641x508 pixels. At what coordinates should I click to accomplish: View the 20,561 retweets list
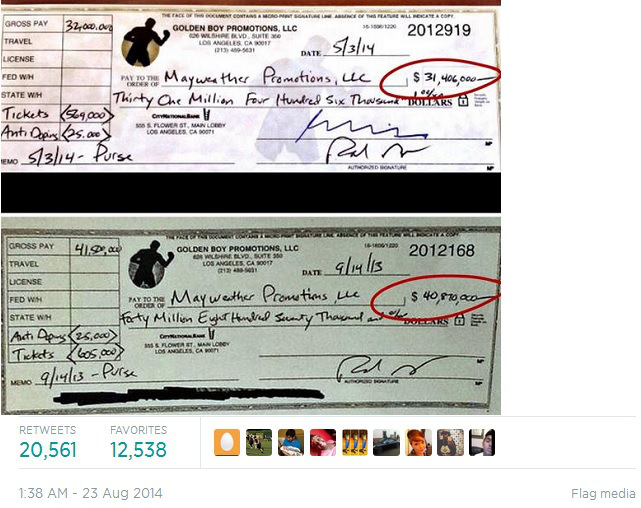tap(48, 450)
